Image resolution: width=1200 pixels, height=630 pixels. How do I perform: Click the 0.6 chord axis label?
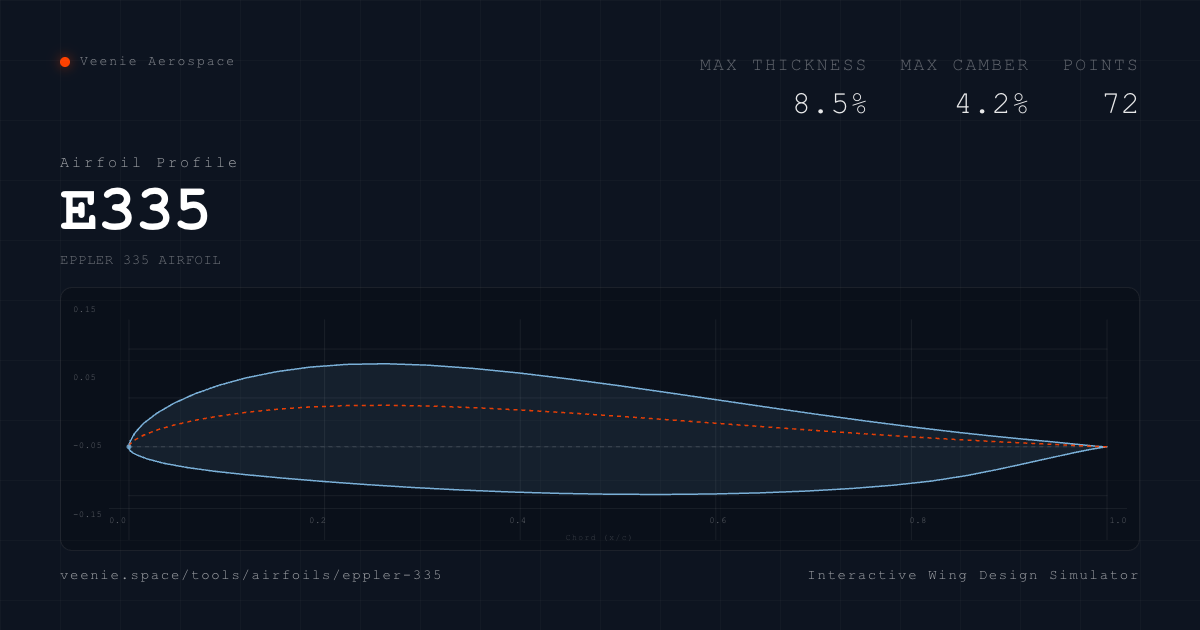[x=718, y=521]
